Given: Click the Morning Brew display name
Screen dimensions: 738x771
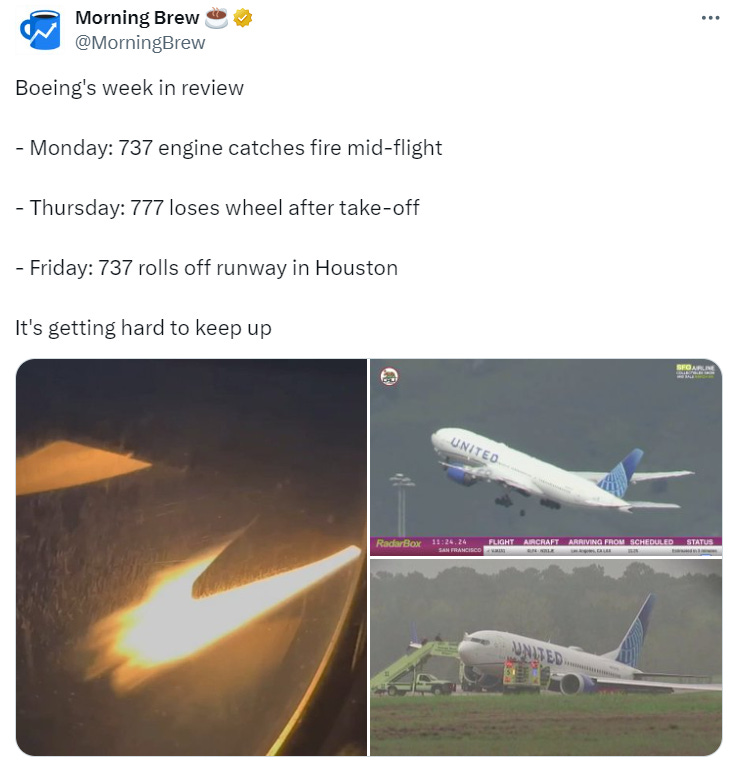Looking at the screenshot, I should [x=137, y=18].
